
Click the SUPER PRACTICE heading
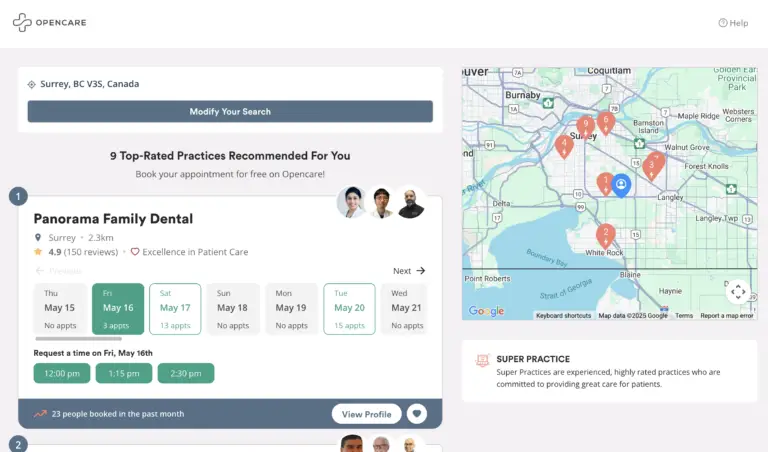pos(533,359)
